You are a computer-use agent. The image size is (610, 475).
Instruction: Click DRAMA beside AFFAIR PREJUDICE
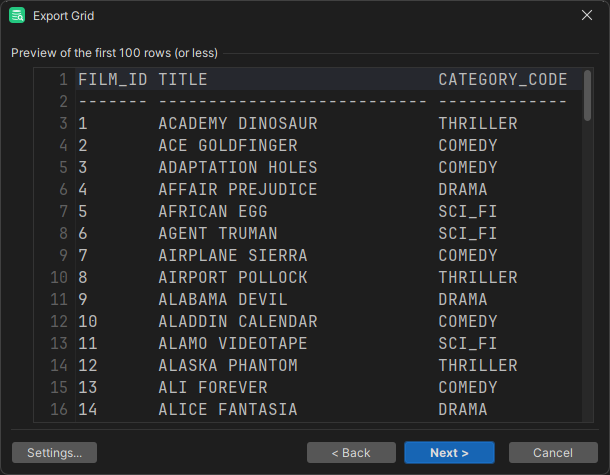(x=462, y=190)
